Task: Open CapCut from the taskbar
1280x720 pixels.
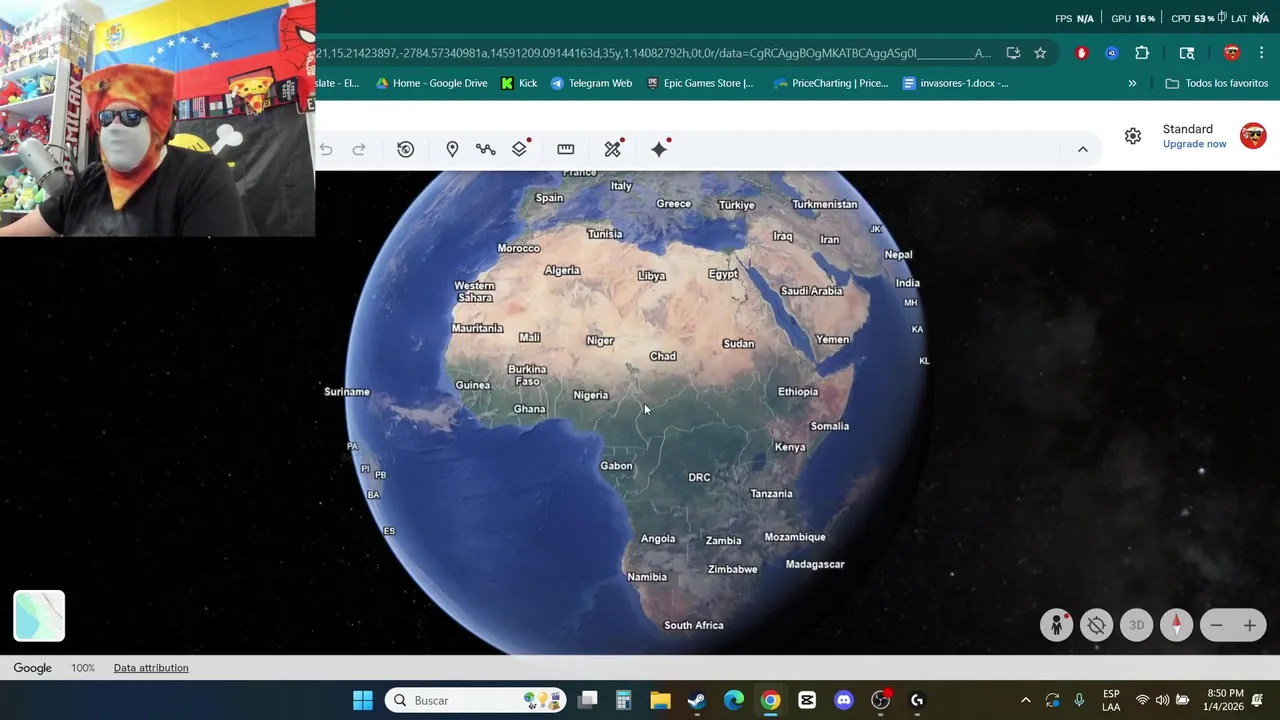Action: pos(807,700)
